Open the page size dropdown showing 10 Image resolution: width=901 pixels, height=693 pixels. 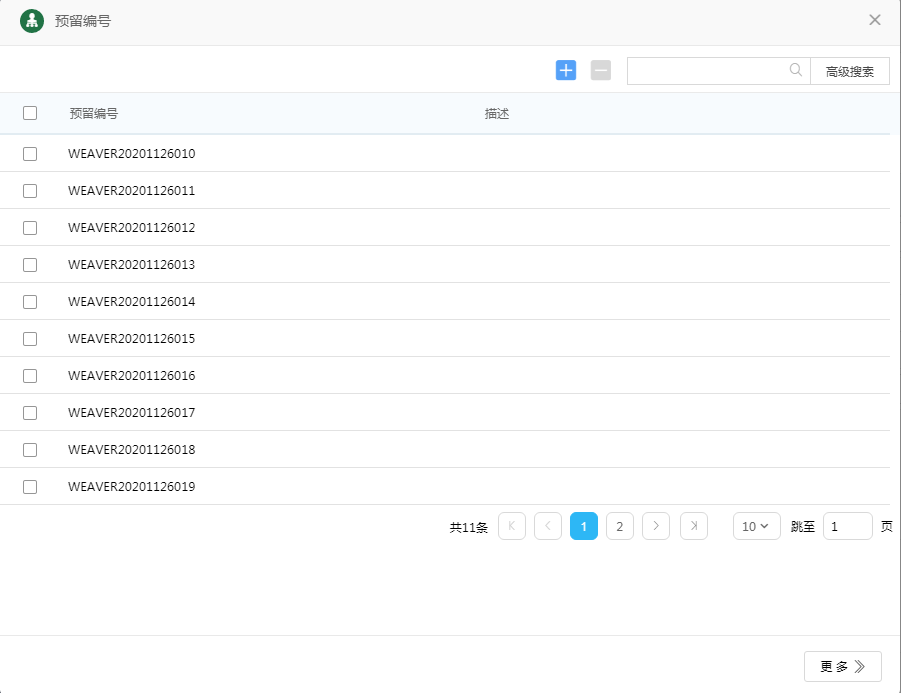(x=757, y=526)
